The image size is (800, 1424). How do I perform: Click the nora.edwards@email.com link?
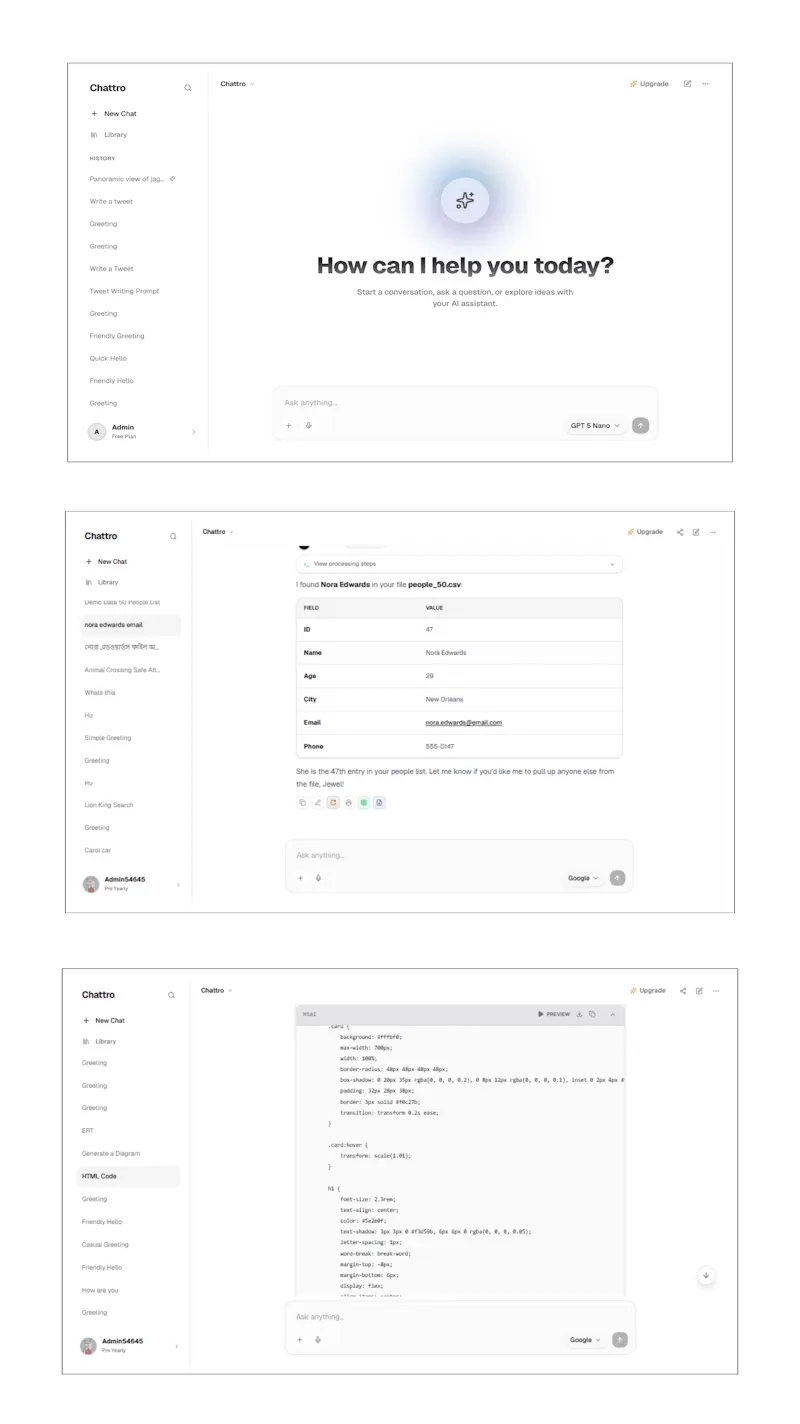coord(464,722)
